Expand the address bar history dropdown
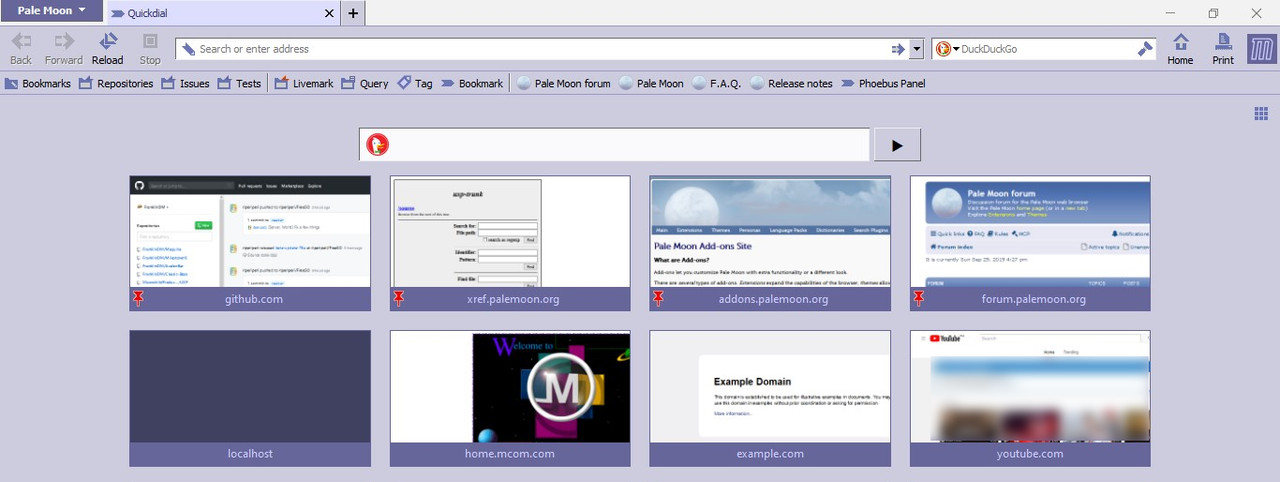This screenshot has width=1280, height=482. click(917, 49)
